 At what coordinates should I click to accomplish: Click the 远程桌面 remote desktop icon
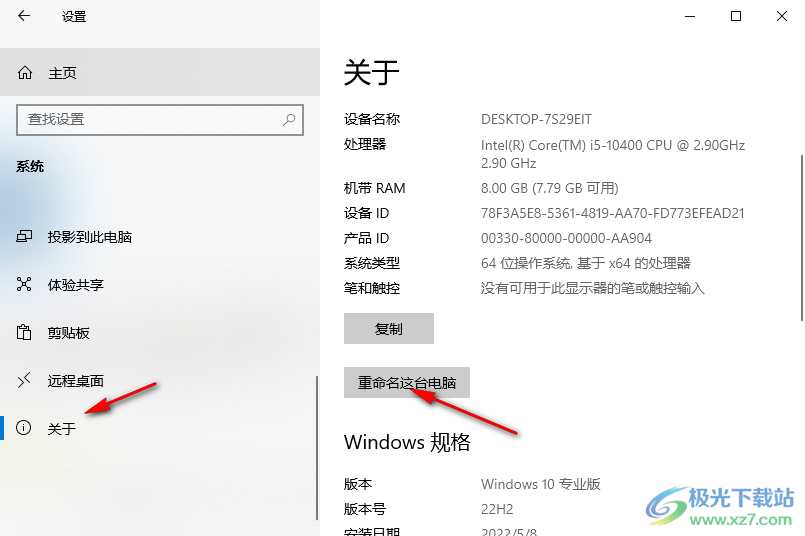tap(24, 380)
